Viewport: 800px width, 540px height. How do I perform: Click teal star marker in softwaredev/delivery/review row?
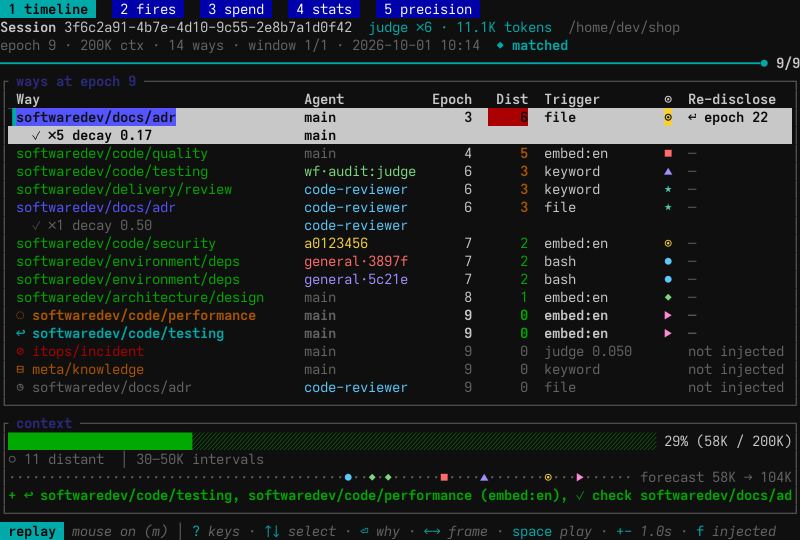[x=668, y=189]
